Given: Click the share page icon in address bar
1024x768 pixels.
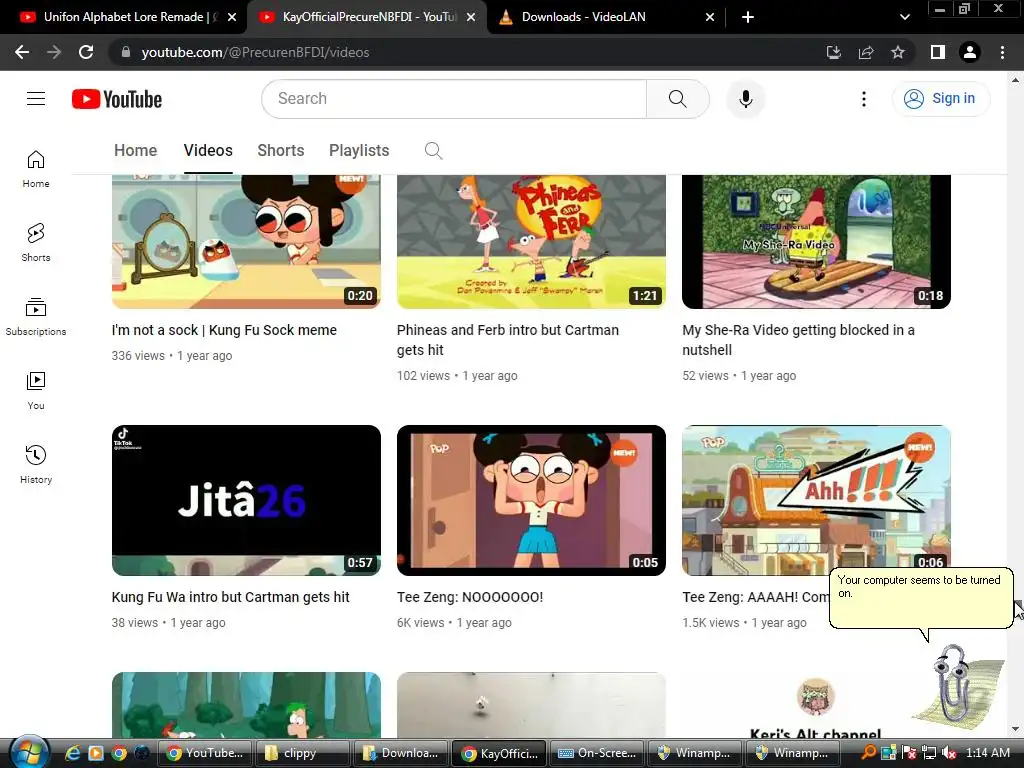Looking at the screenshot, I should pyautogui.click(x=866, y=52).
